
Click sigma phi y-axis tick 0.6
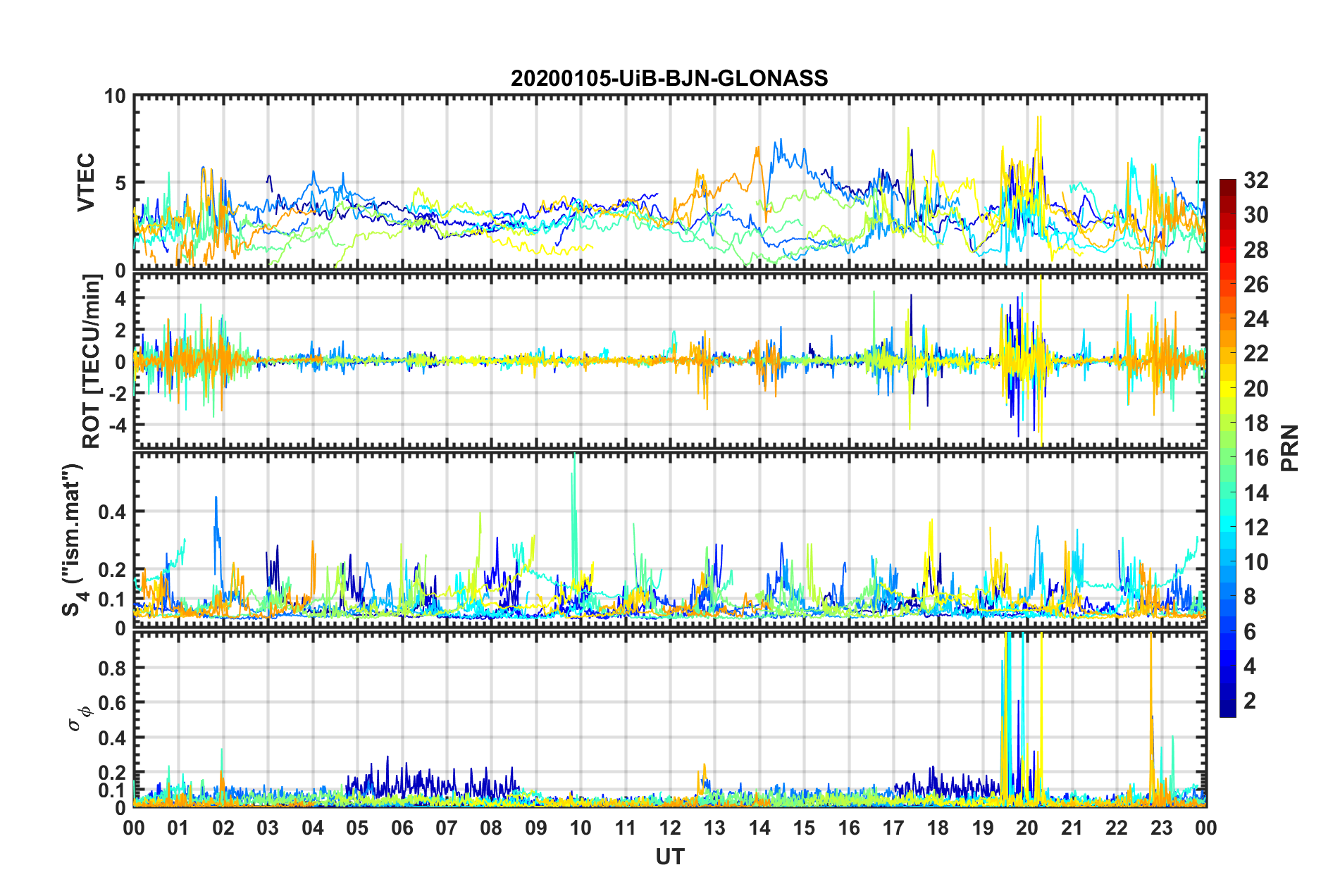tap(113, 703)
